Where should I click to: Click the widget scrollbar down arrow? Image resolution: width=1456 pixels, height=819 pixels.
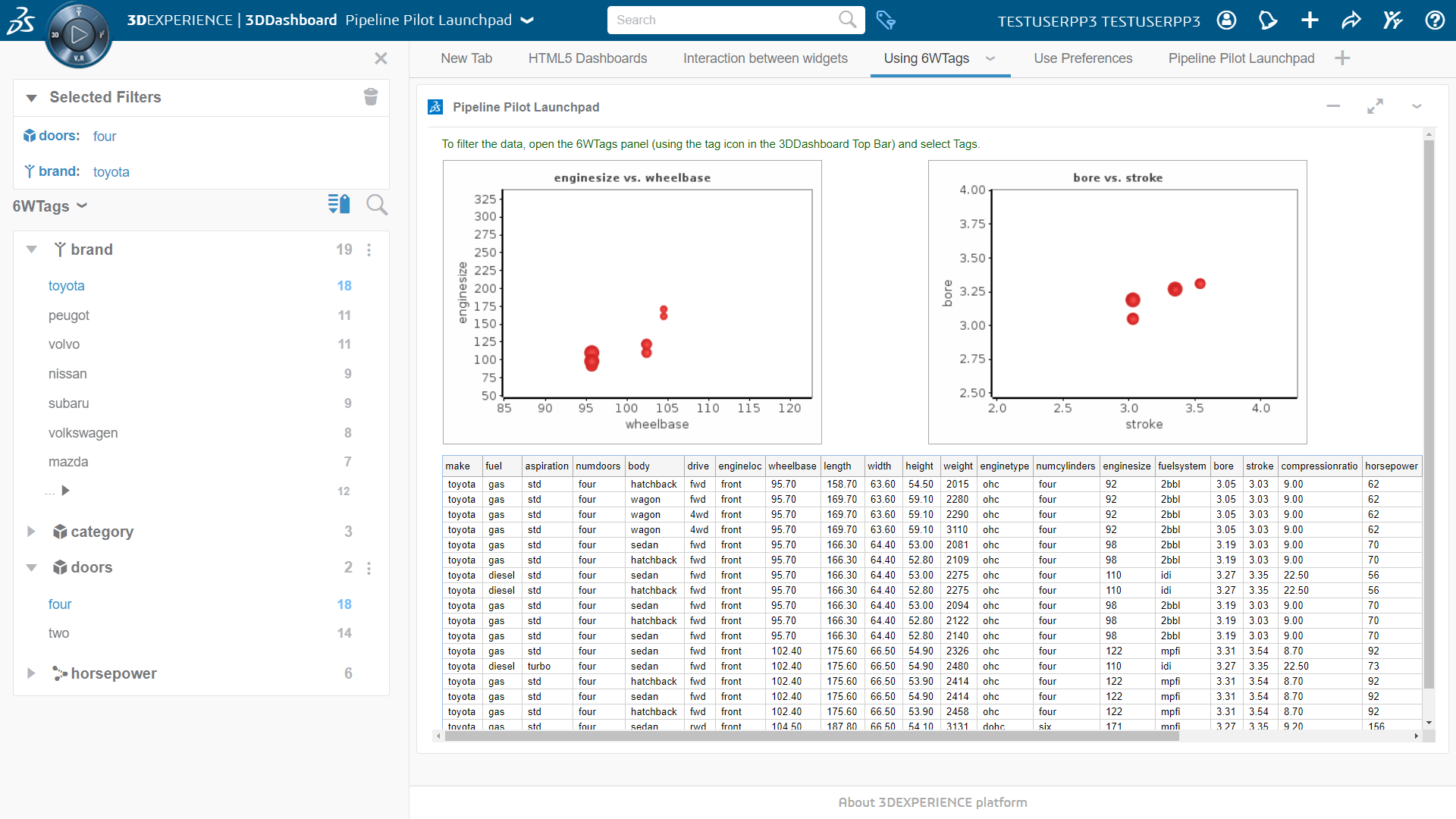(1429, 723)
